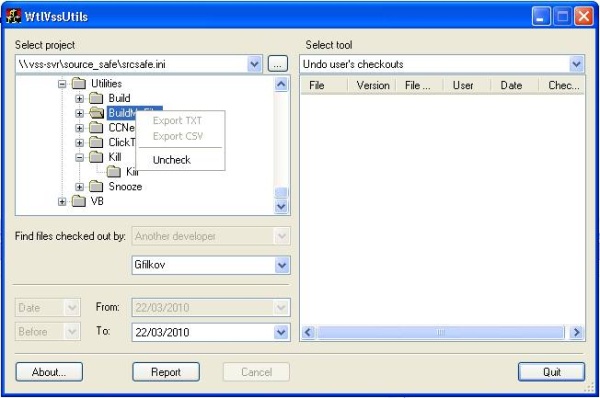This screenshot has width=600, height=398.
Task: Click the WtlVssUtils title bar app icon
Action: pos(13,16)
